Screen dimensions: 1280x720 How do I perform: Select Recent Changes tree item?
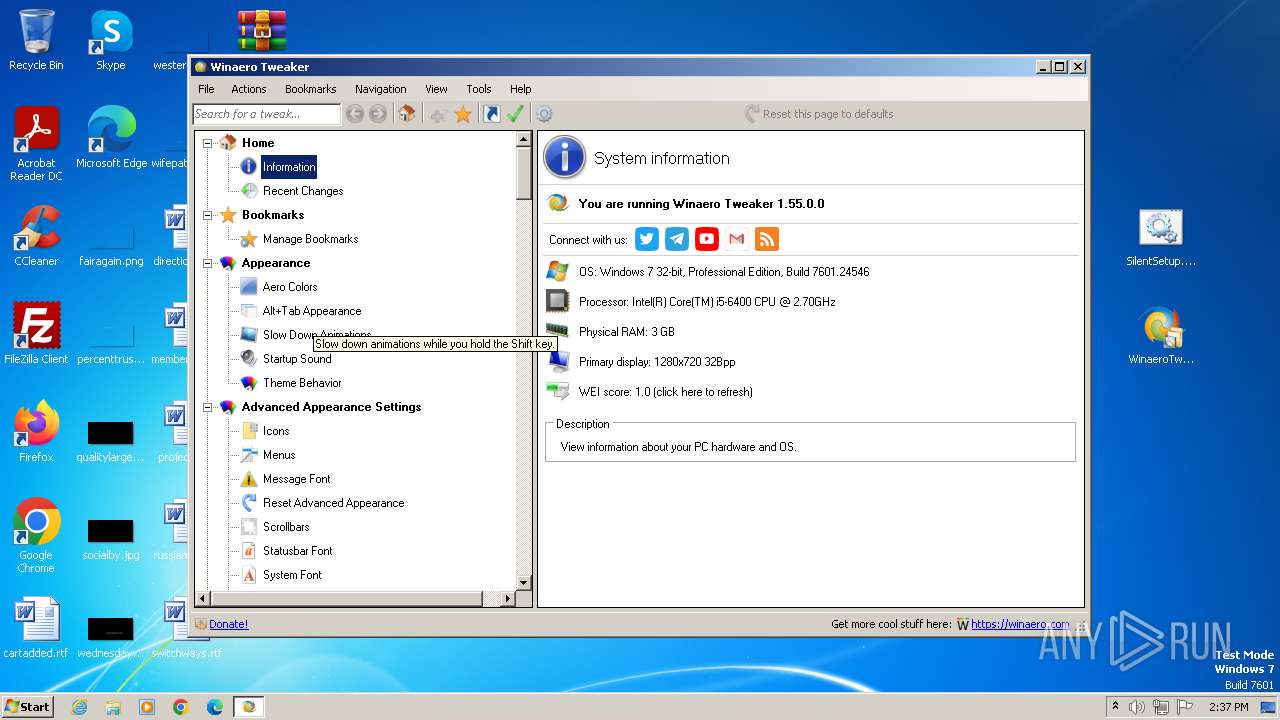click(303, 191)
